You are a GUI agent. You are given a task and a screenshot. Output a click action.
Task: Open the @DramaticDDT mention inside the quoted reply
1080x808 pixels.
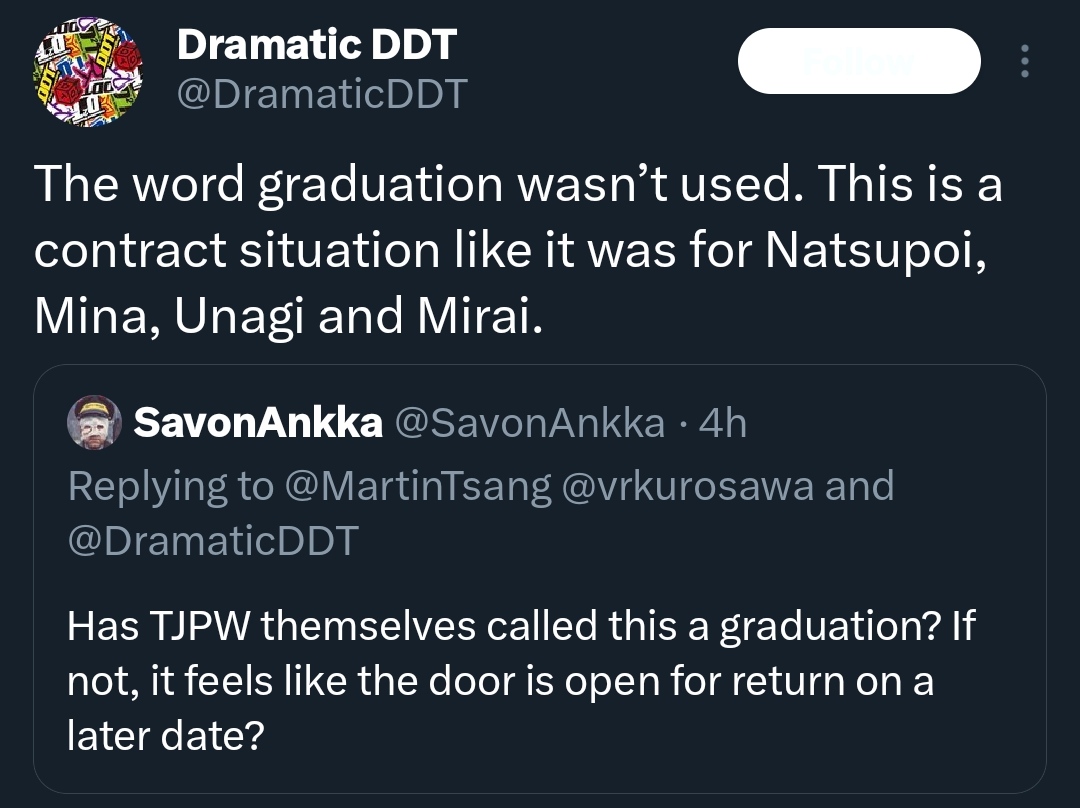(214, 540)
